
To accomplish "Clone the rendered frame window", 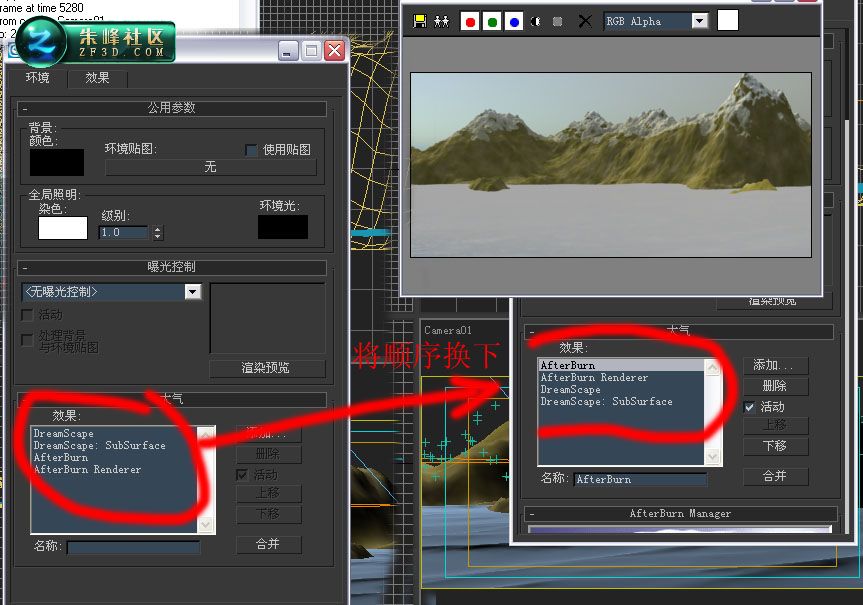I will pyautogui.click(x=441, y=21).
